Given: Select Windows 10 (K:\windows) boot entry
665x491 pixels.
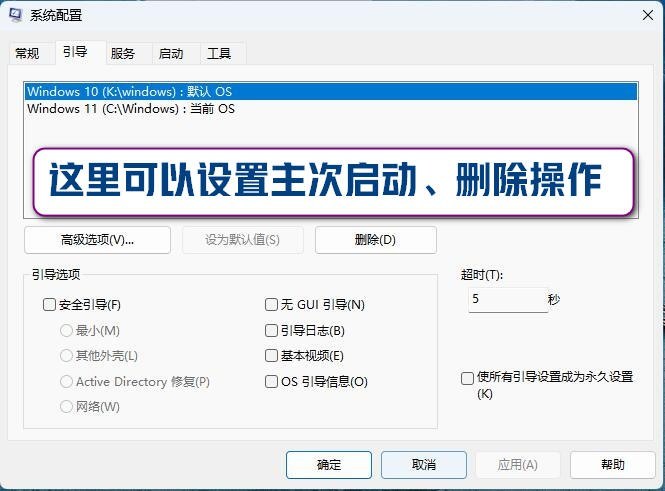Looking at the screenshot, I should (130, 92).
